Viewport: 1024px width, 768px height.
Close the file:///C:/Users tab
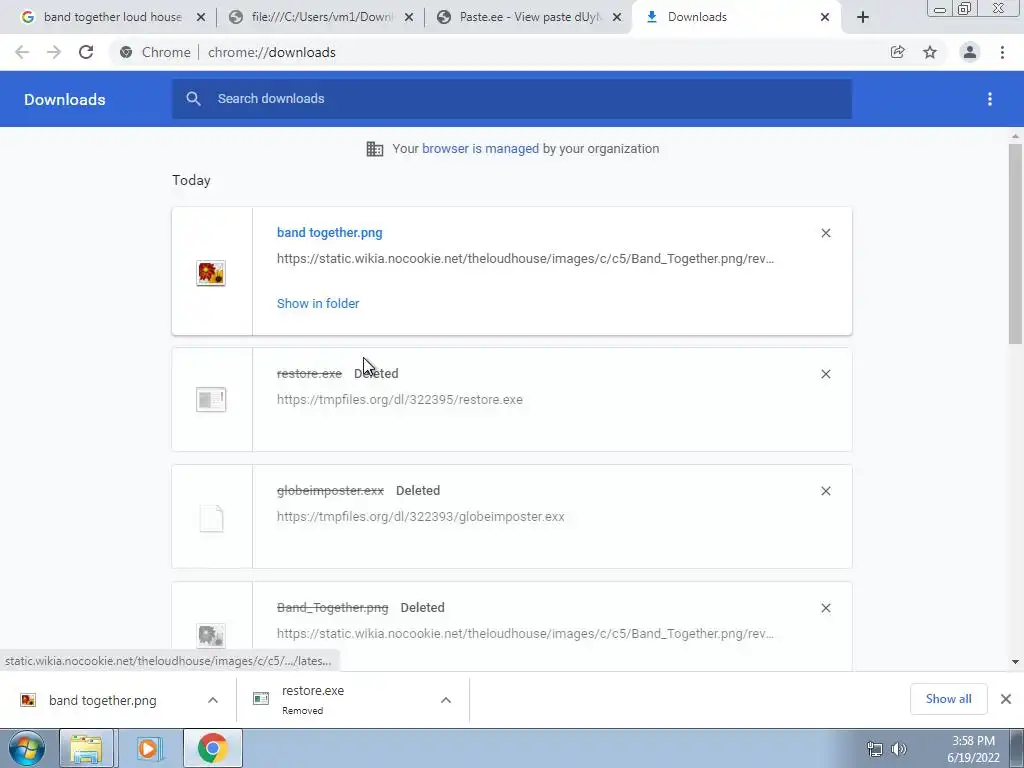[x=408, y=17]
